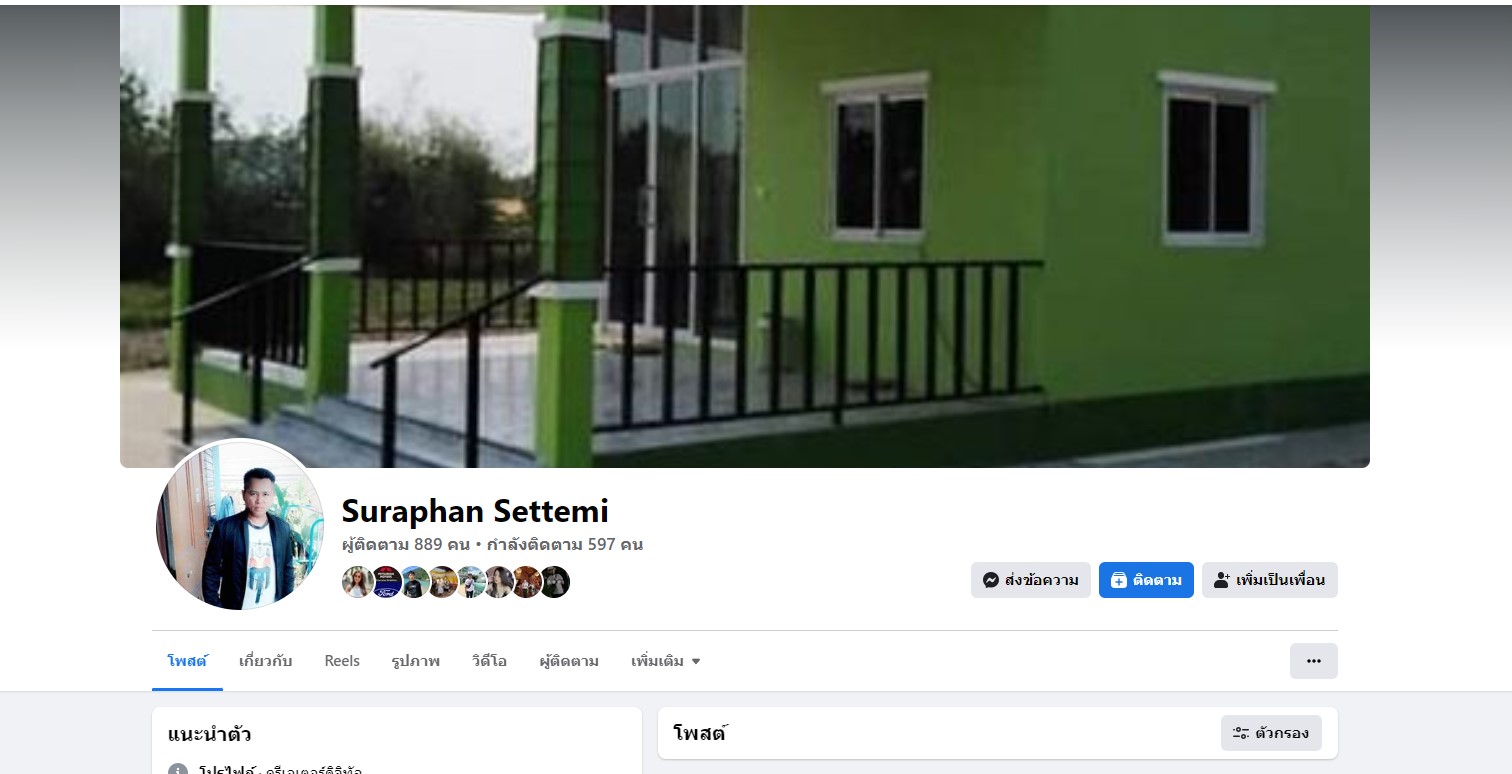Open the ผู้ติดตาม tab
This screenshot has height=774, width=1512.
569,661
